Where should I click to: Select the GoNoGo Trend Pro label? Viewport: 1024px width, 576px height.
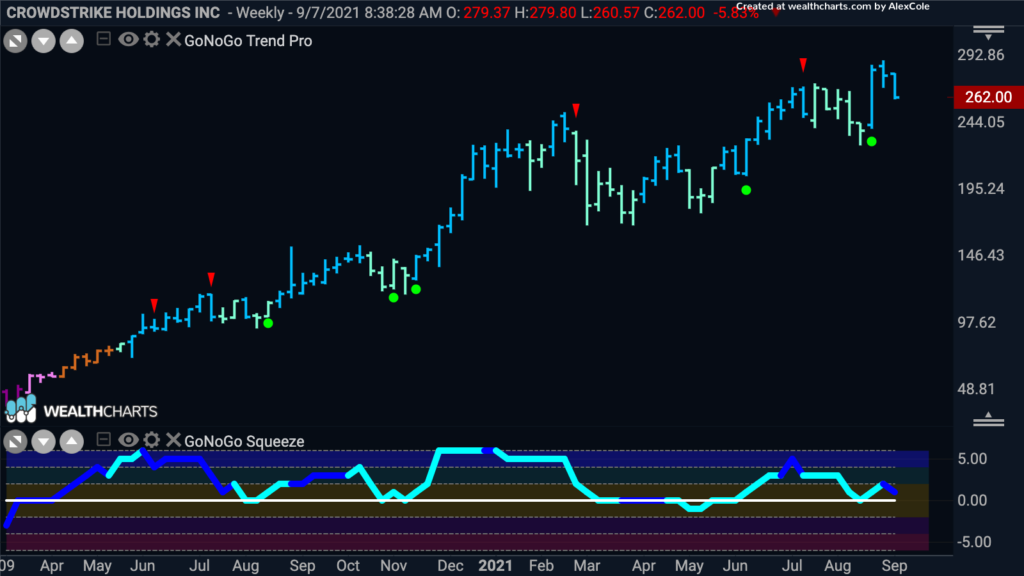click(x=248, y=40)
